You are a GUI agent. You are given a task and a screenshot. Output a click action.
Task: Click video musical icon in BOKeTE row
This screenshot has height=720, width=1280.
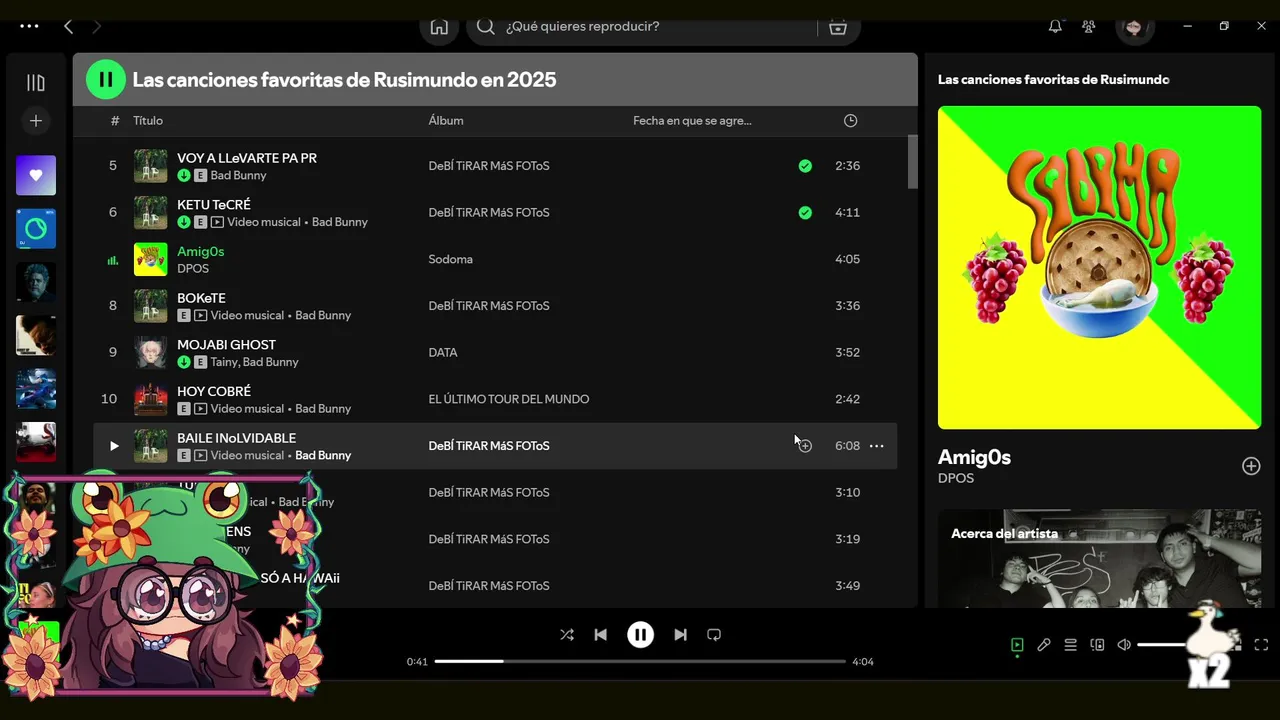click(201, 316)
